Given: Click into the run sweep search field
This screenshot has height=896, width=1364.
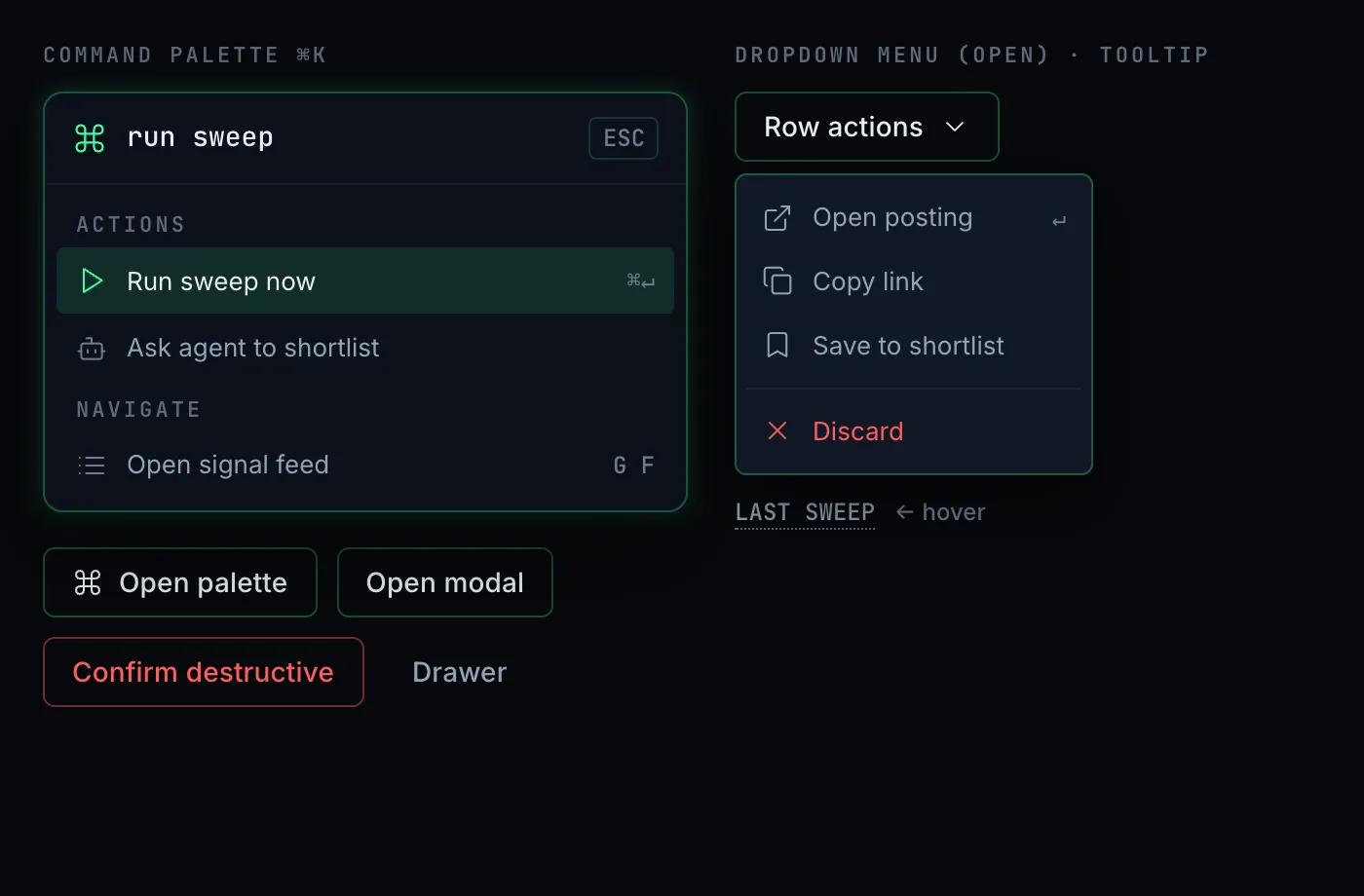Looking at the screenshot, I should point(351,138).
